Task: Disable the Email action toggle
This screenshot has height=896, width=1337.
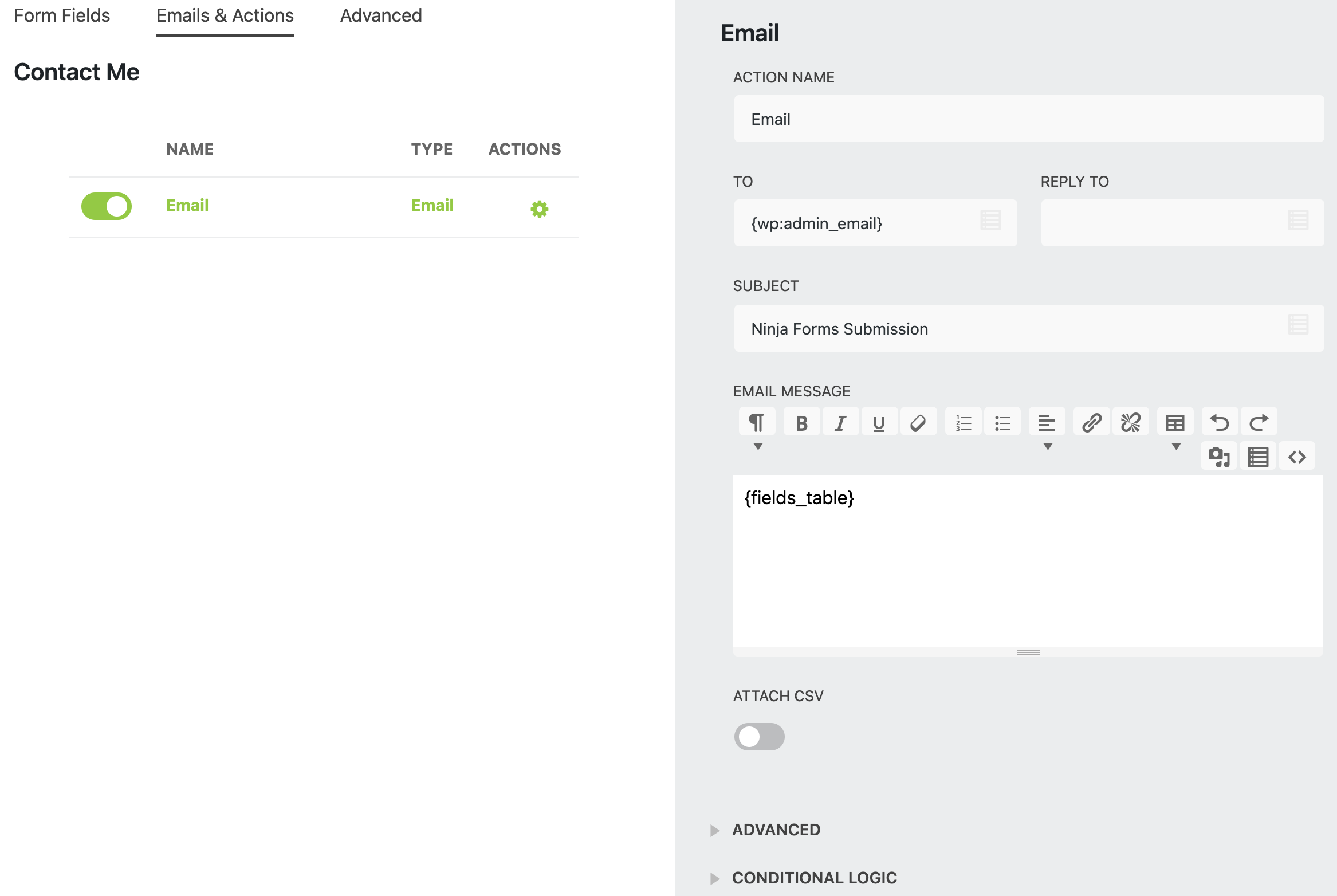Action: click(107, 206)
